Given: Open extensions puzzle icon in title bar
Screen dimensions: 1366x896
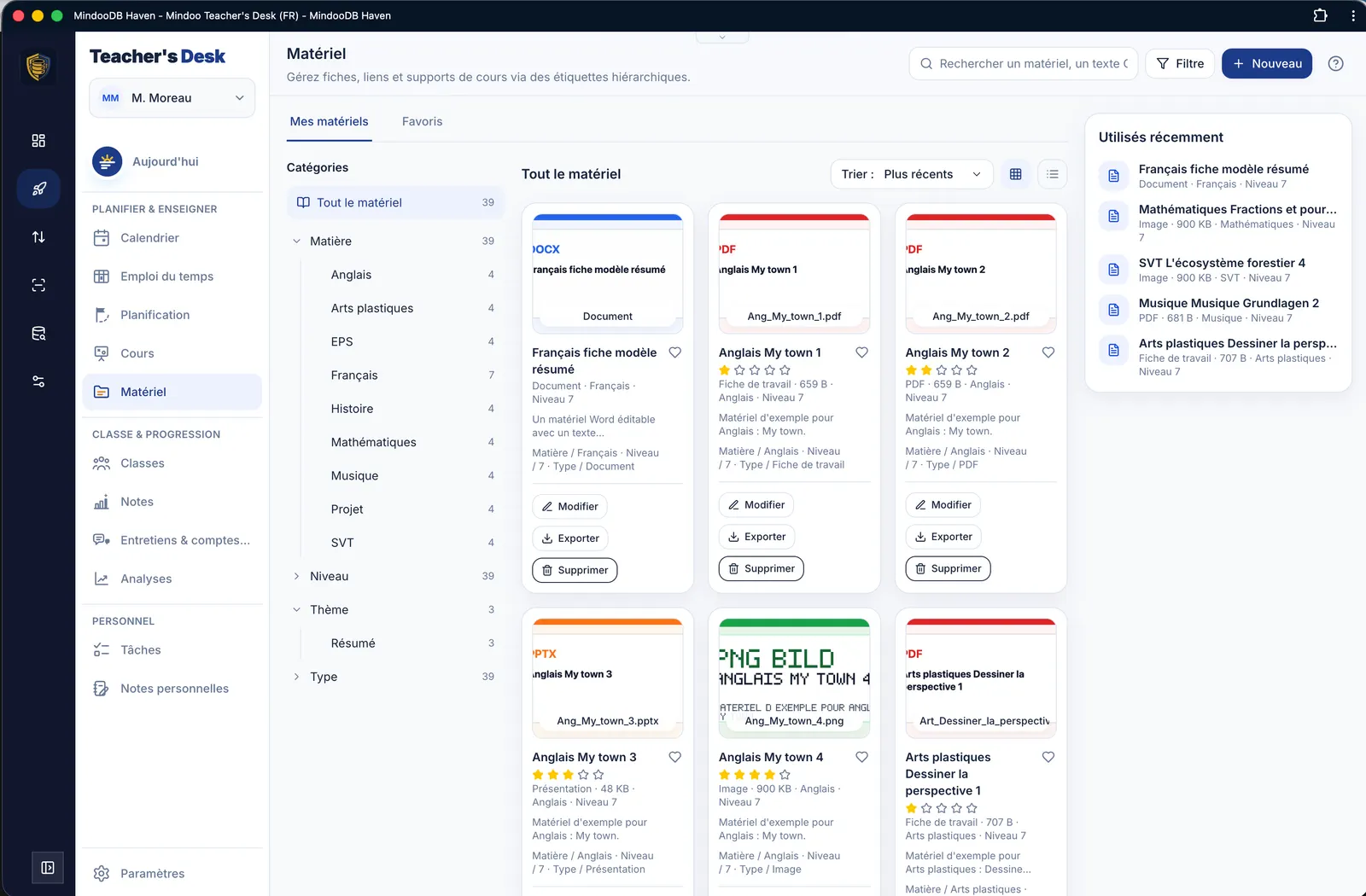Looking at the screenshot, I should click(x=1320, y=15).
